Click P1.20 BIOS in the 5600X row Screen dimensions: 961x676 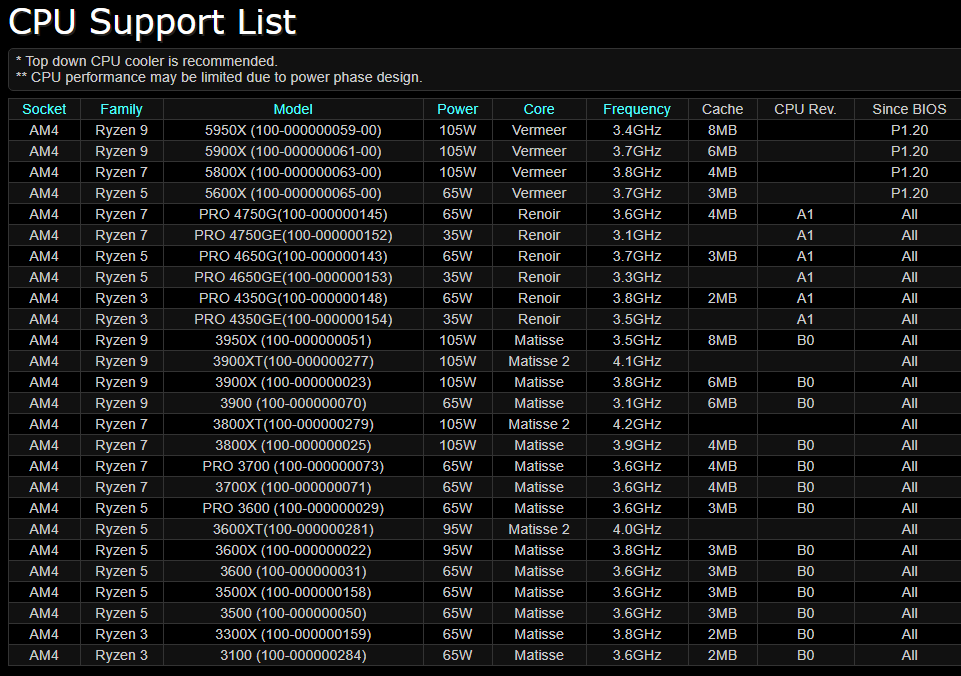(910, 193)
